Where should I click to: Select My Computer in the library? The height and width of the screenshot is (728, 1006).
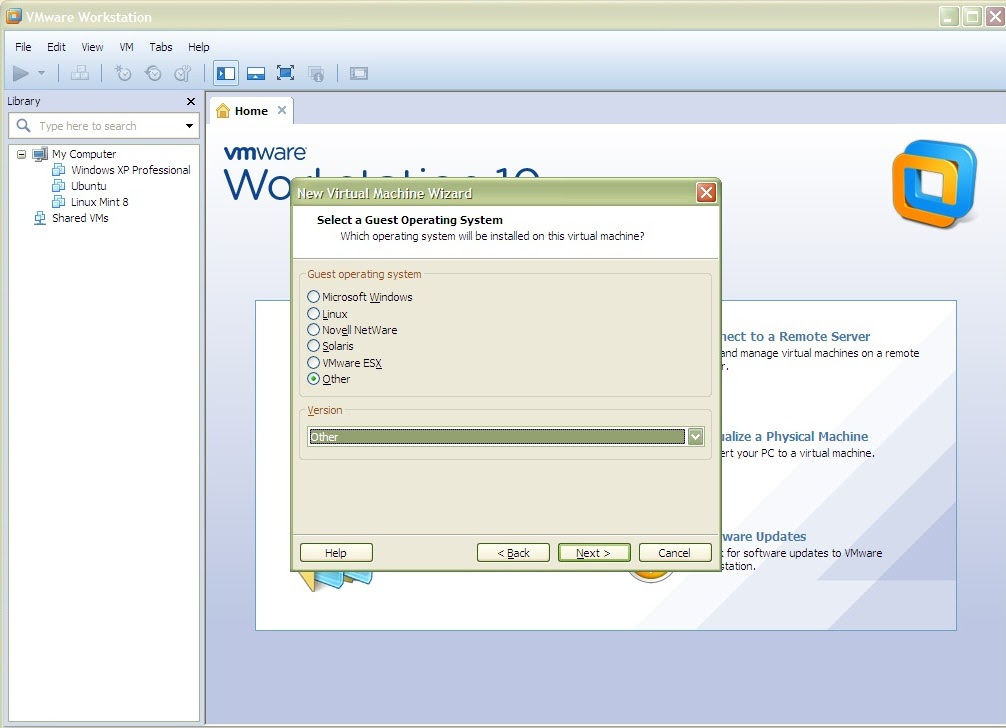84,154
